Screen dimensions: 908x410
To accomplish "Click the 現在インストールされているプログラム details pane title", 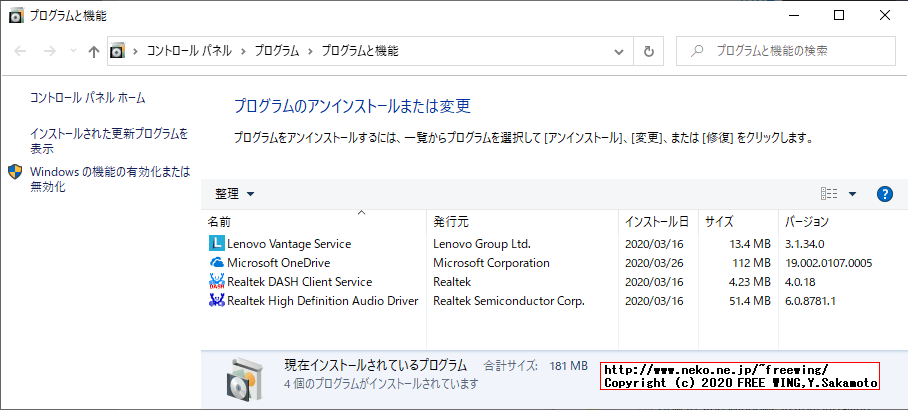I will [x=375, y=365].
